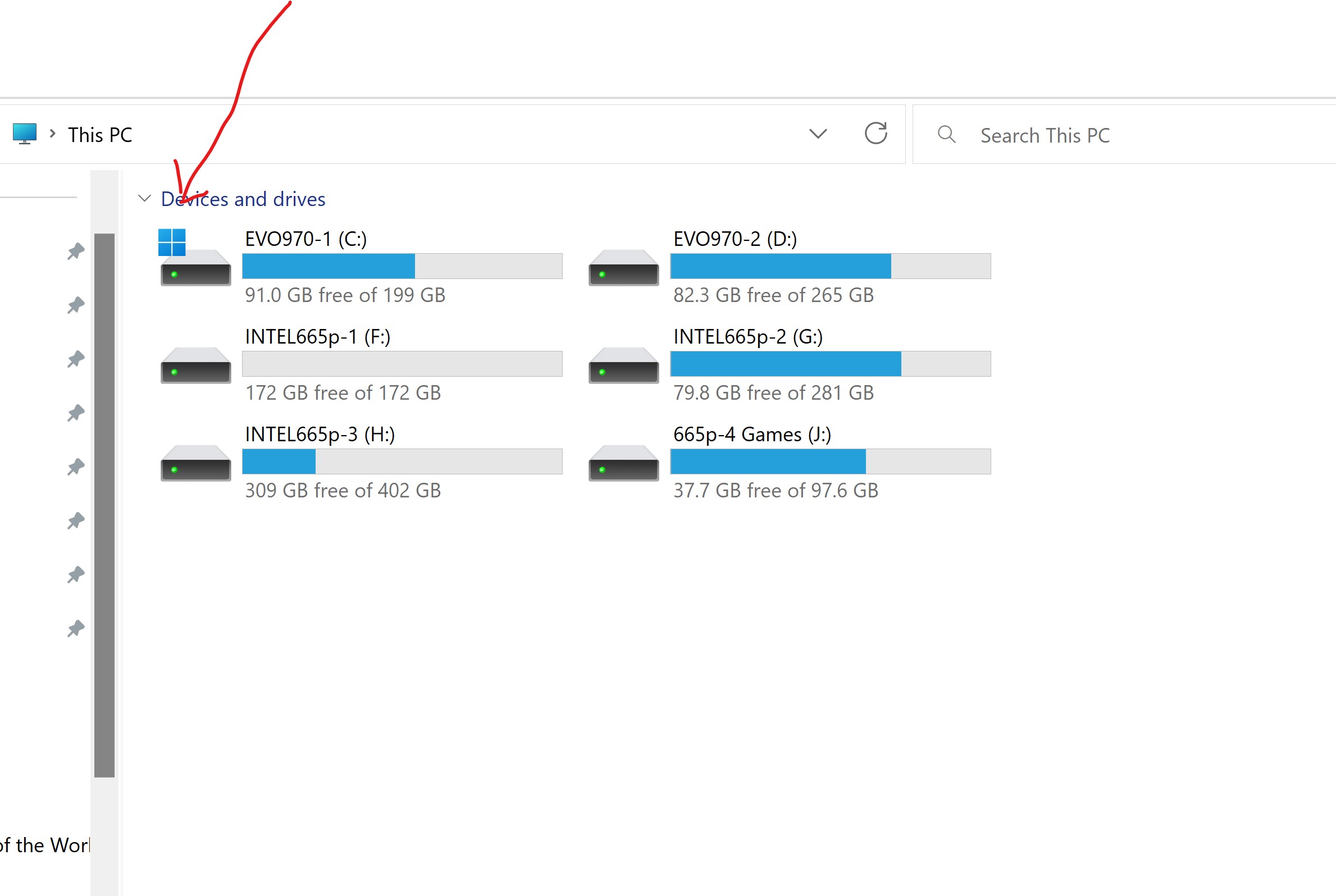This screenshot has width=1336, height=896.
Task: Collapse the Devices and drives group
Action: click(144, 198)
